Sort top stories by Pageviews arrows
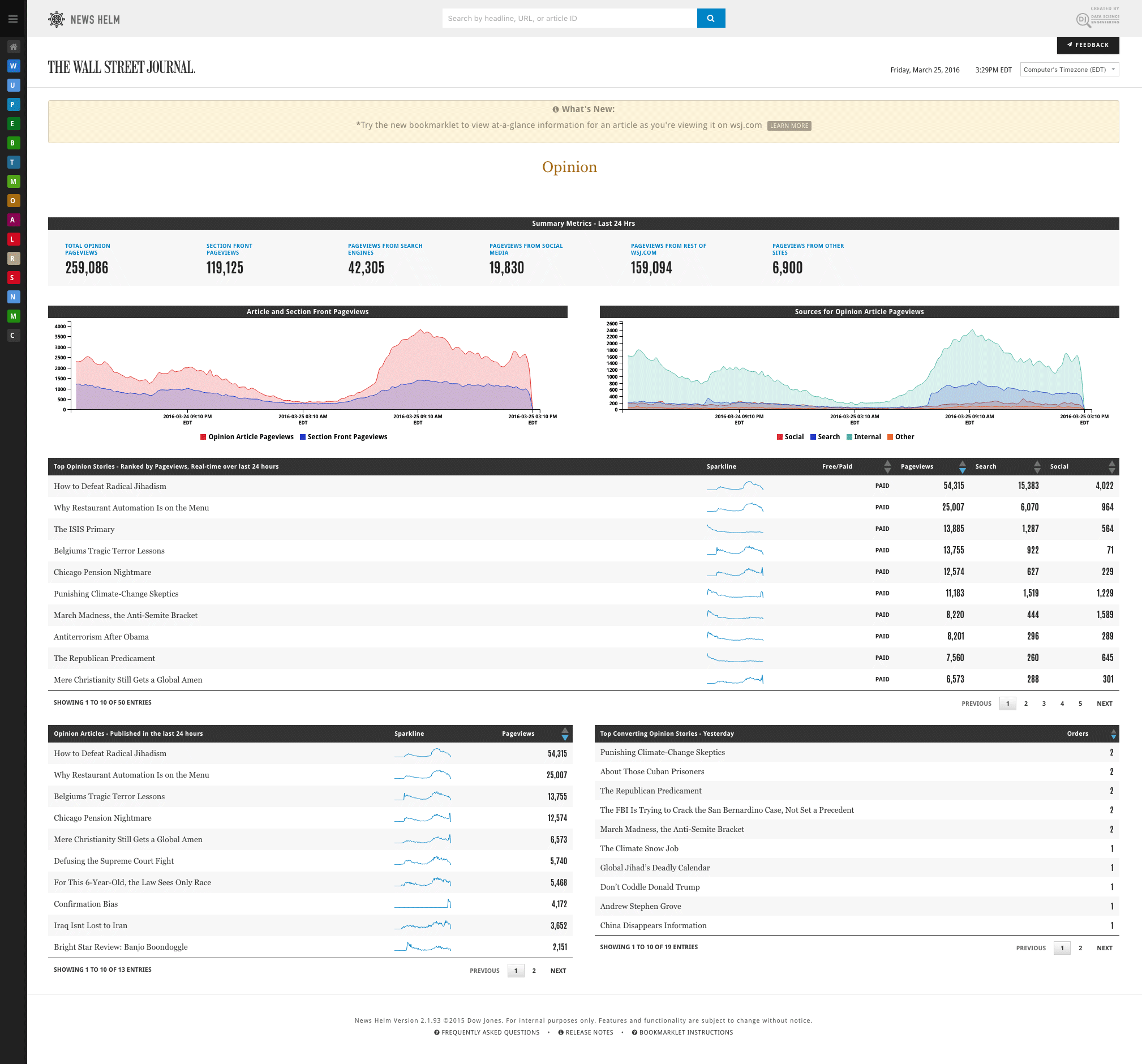This screenshot has height=1064, width=1142. [x=962, y=466]
